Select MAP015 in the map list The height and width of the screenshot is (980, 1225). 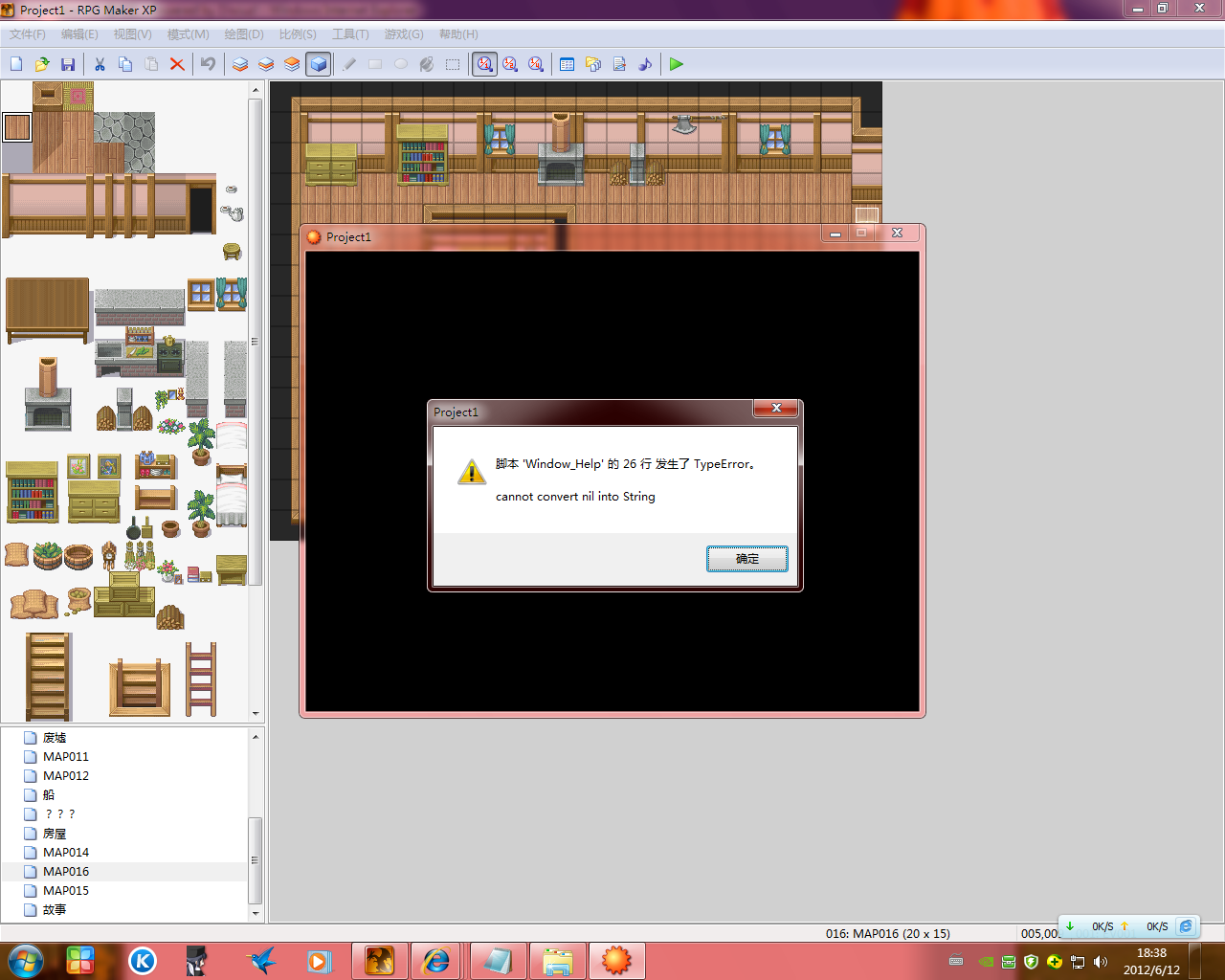pyautogui.click(x=66, y=891)
